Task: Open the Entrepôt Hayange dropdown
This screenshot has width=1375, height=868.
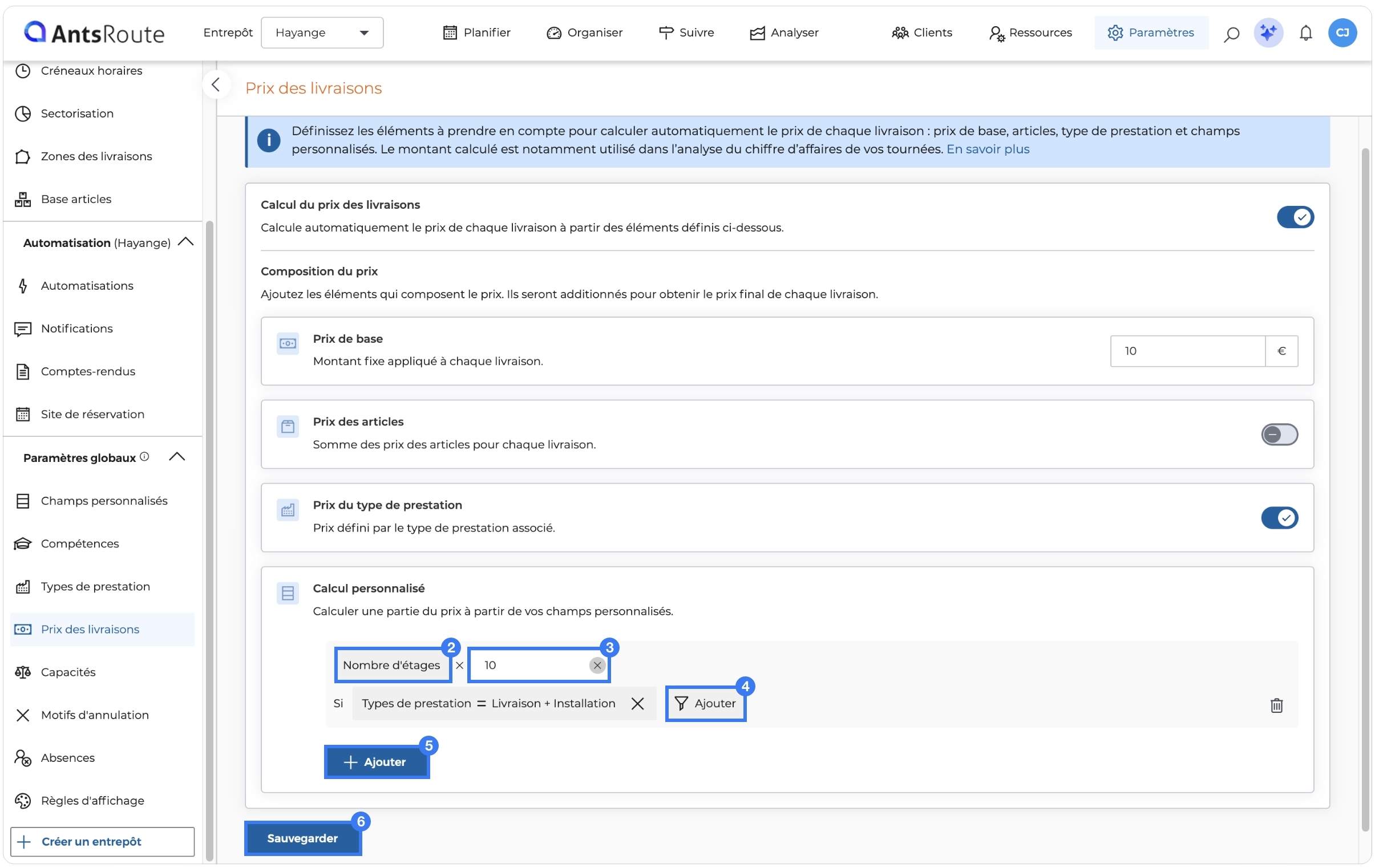Action: 322,33
